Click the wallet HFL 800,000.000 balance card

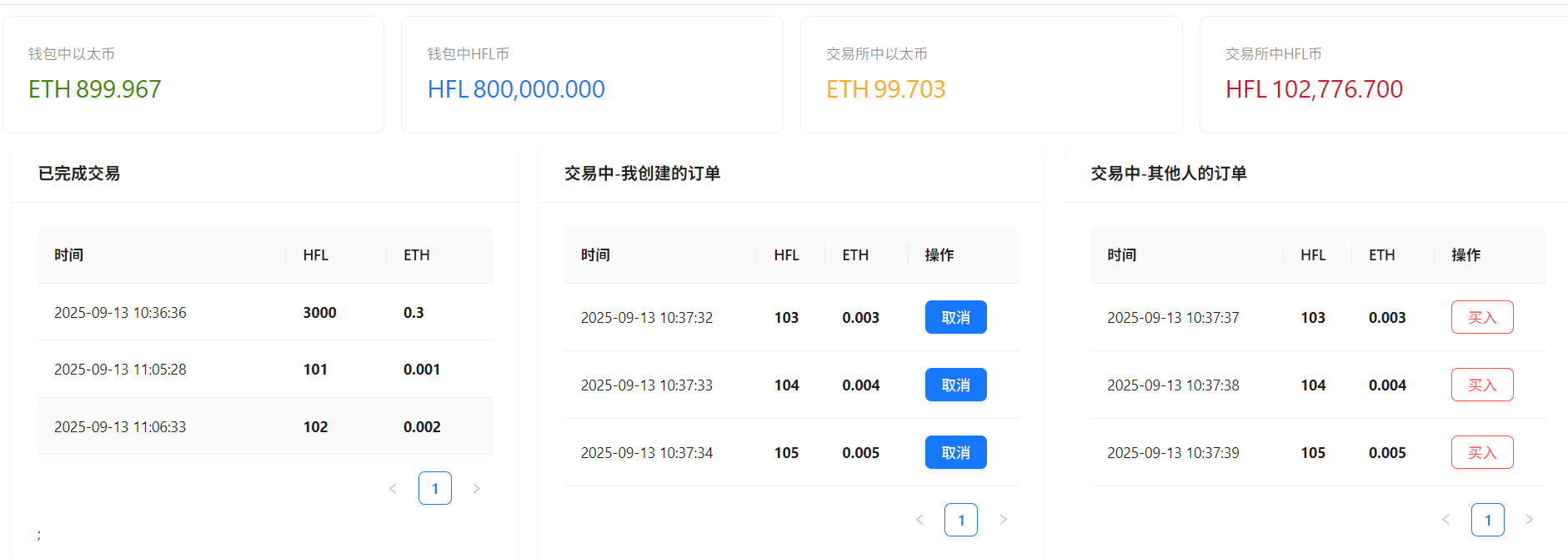(592, 75)
